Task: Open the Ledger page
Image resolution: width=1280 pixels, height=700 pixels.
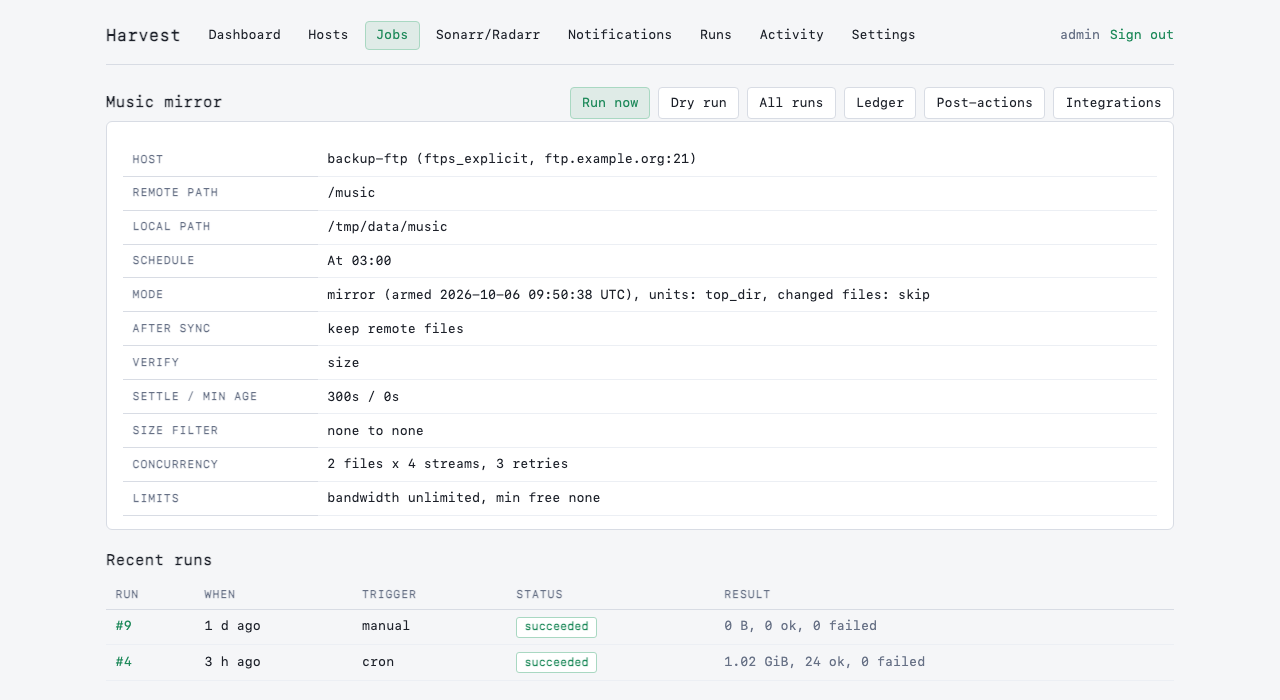Action: 880,103
